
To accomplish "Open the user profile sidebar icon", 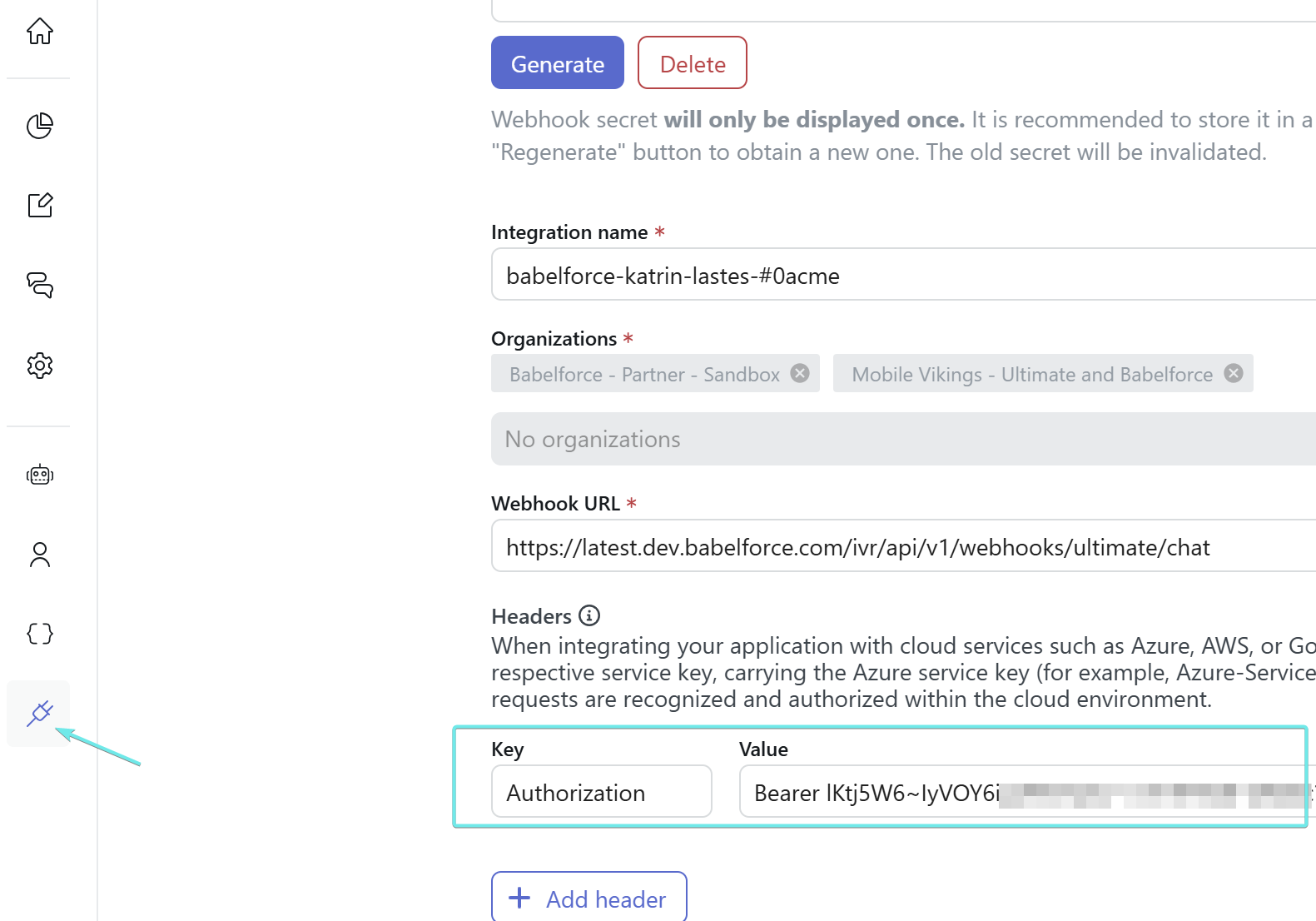I will pos(39,555).
